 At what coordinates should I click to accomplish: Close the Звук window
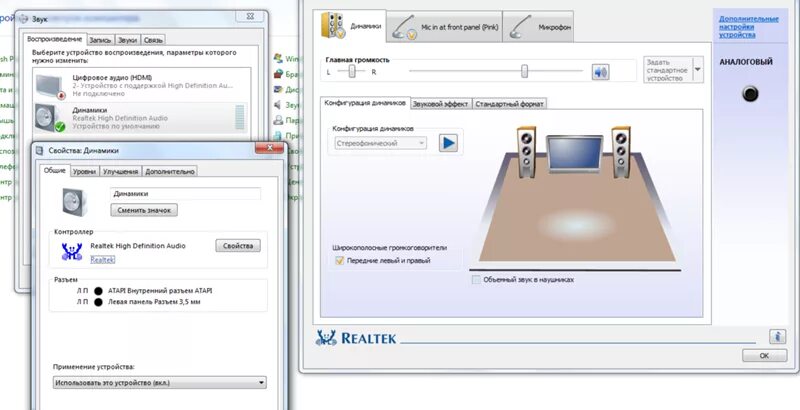coord(249,16)
